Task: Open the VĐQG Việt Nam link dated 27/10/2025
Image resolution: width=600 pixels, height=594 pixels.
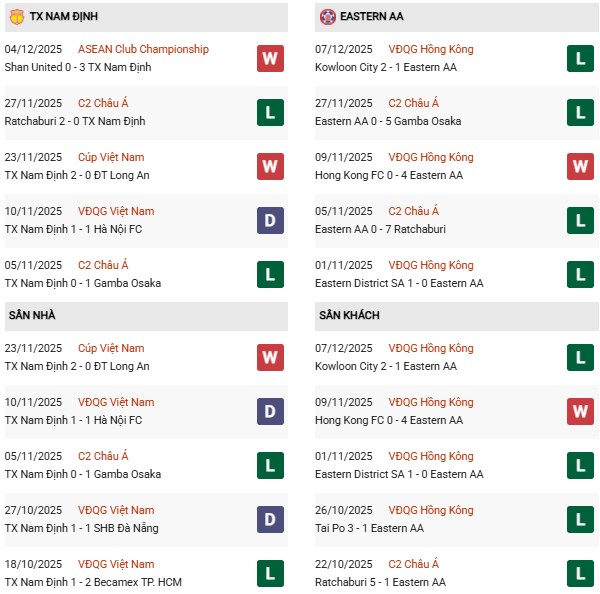Action: coord(116,510)
